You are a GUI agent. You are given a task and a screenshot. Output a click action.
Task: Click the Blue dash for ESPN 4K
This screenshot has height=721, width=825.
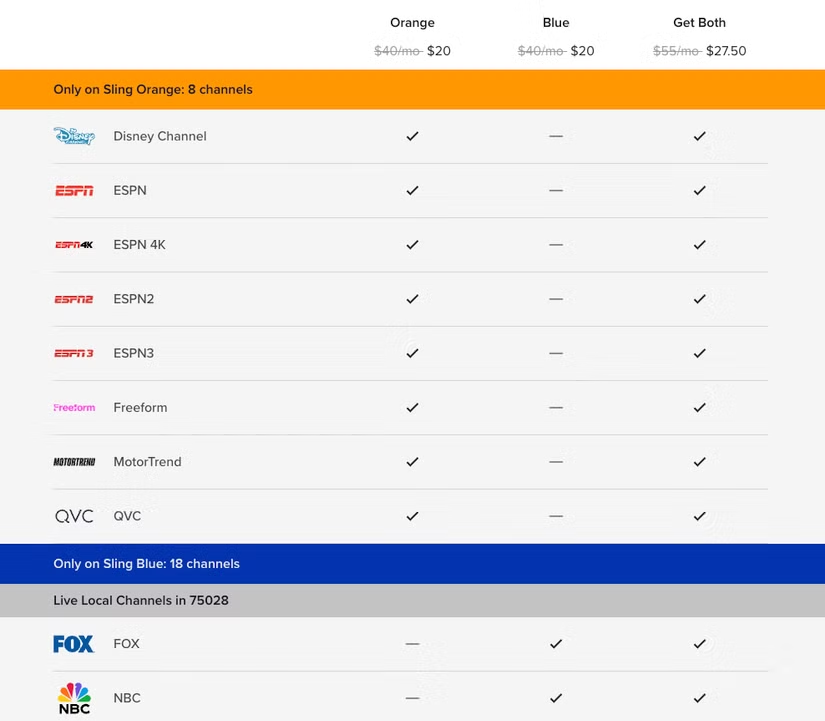point(556,245)
